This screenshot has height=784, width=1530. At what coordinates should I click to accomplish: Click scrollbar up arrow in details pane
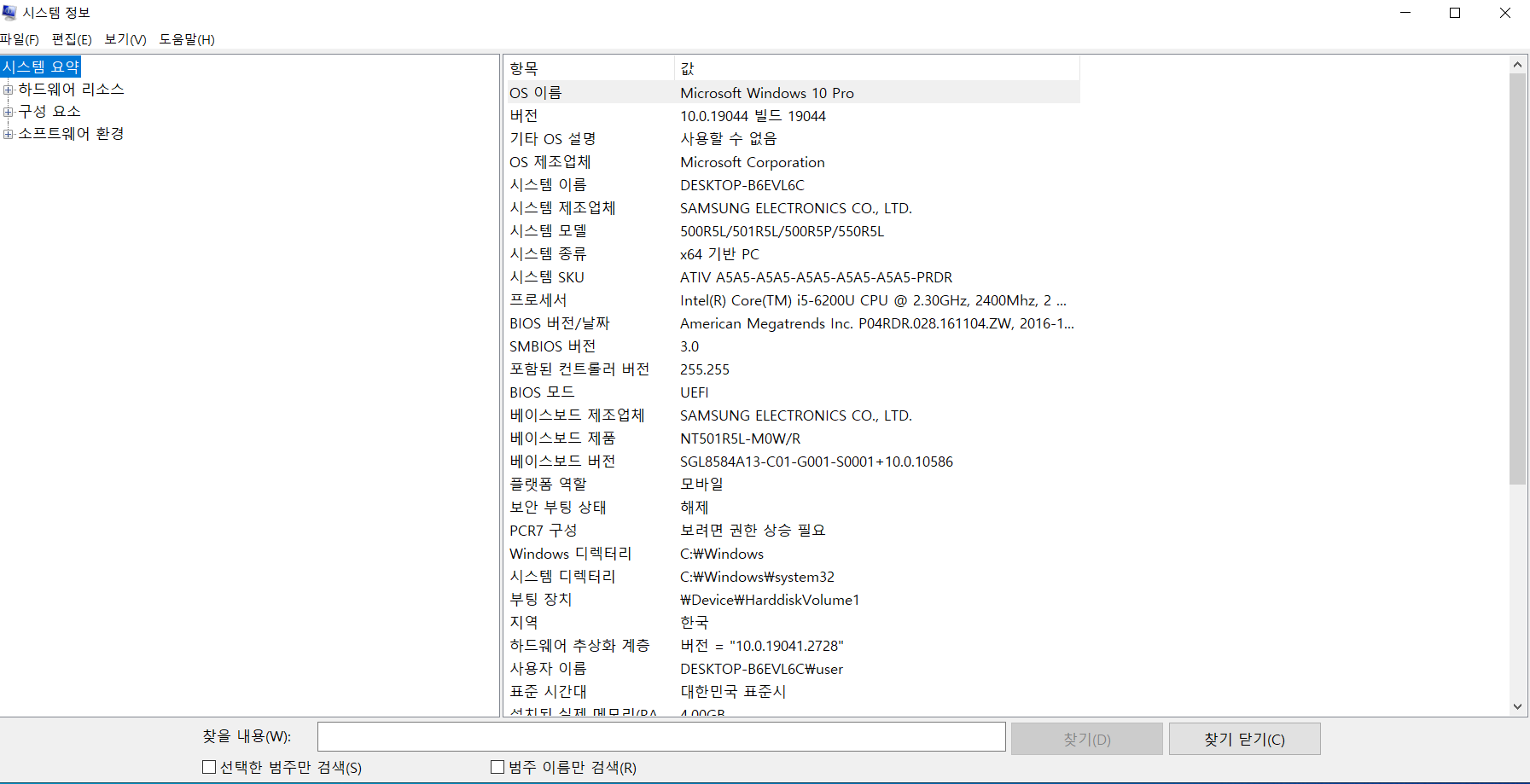click(1517, 64)
